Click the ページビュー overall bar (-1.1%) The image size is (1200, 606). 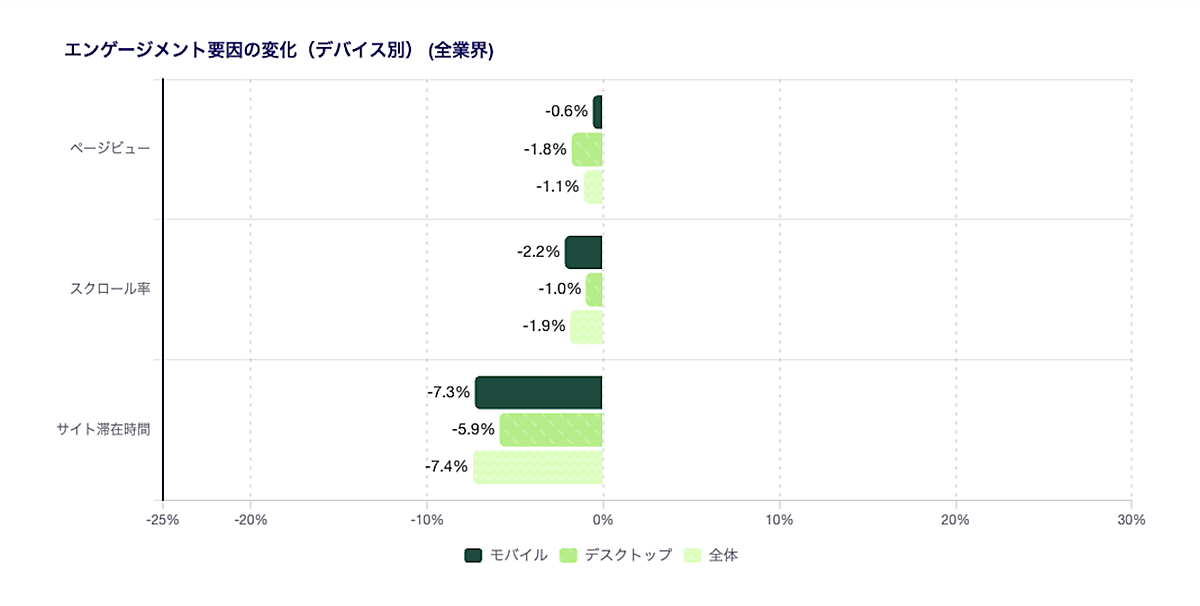click(x=593, y=187)
